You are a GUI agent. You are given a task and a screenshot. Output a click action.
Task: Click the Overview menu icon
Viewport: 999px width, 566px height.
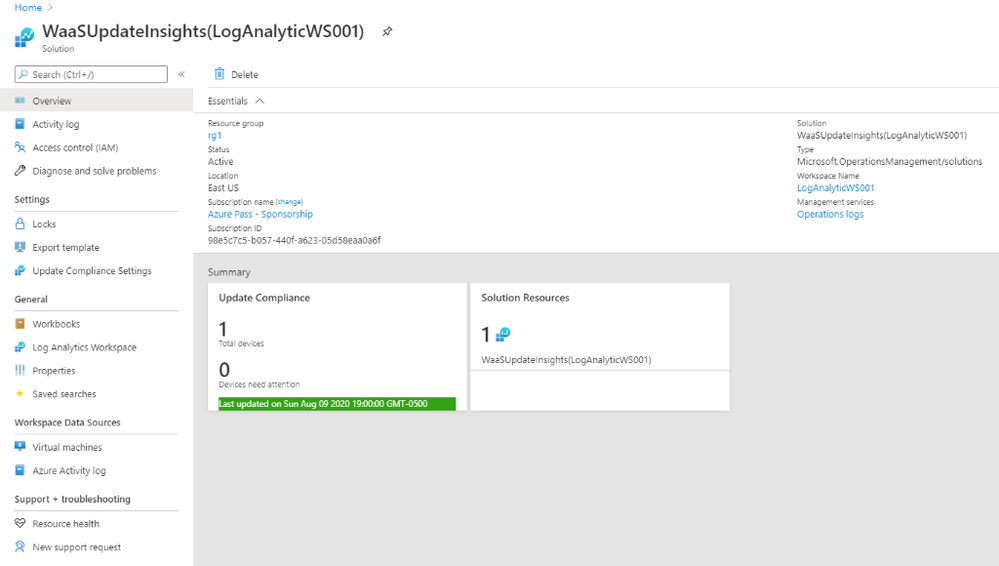click(20, 101)
